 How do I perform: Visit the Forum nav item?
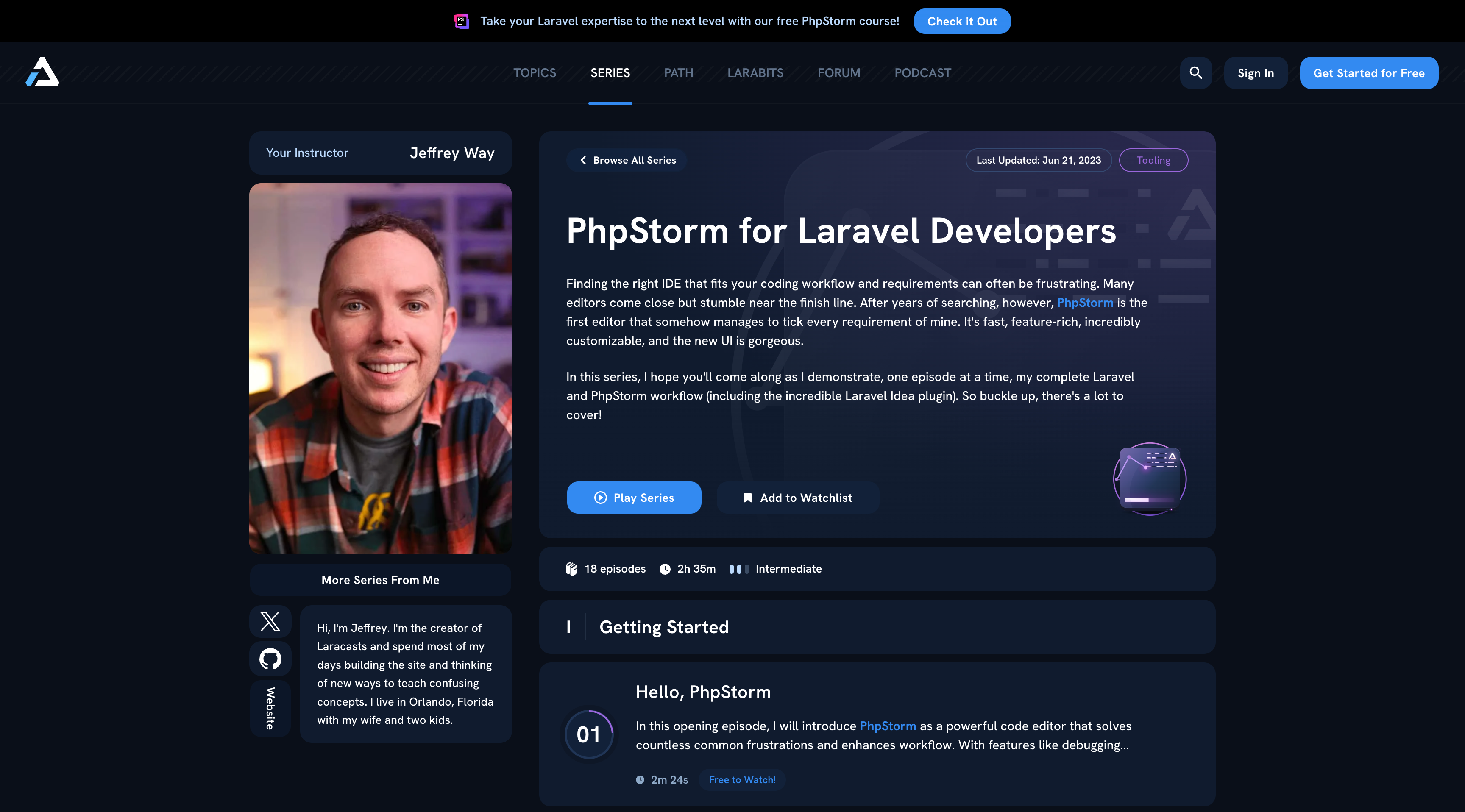pyautogui.click(x=839, y=73)
